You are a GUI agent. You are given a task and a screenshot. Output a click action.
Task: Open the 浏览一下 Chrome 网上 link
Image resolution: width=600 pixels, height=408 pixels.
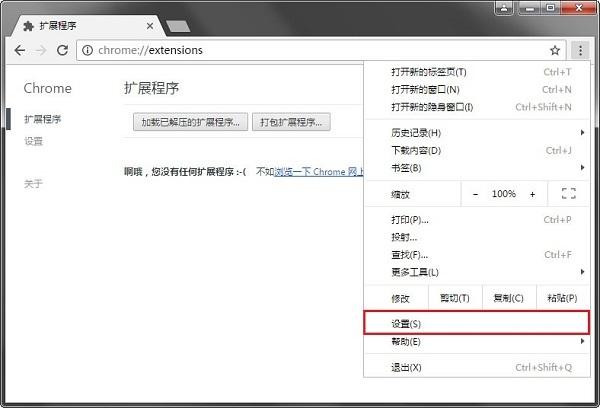319,172
